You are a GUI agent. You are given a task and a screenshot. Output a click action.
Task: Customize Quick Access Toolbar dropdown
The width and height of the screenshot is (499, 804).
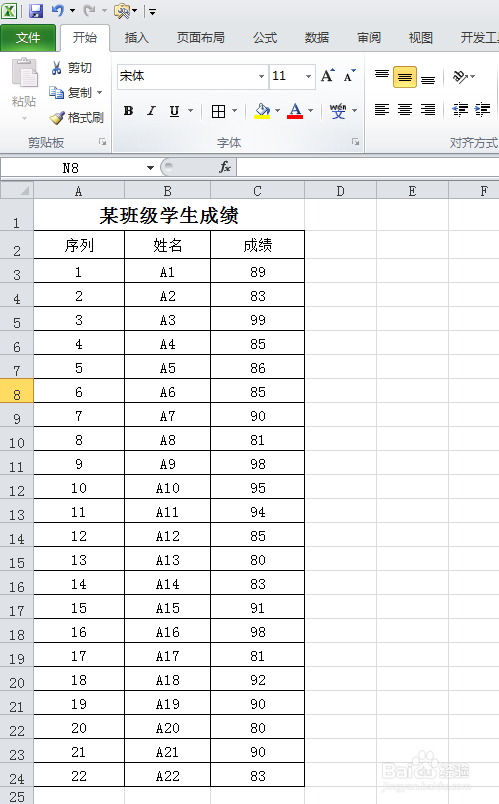[152, 11]
